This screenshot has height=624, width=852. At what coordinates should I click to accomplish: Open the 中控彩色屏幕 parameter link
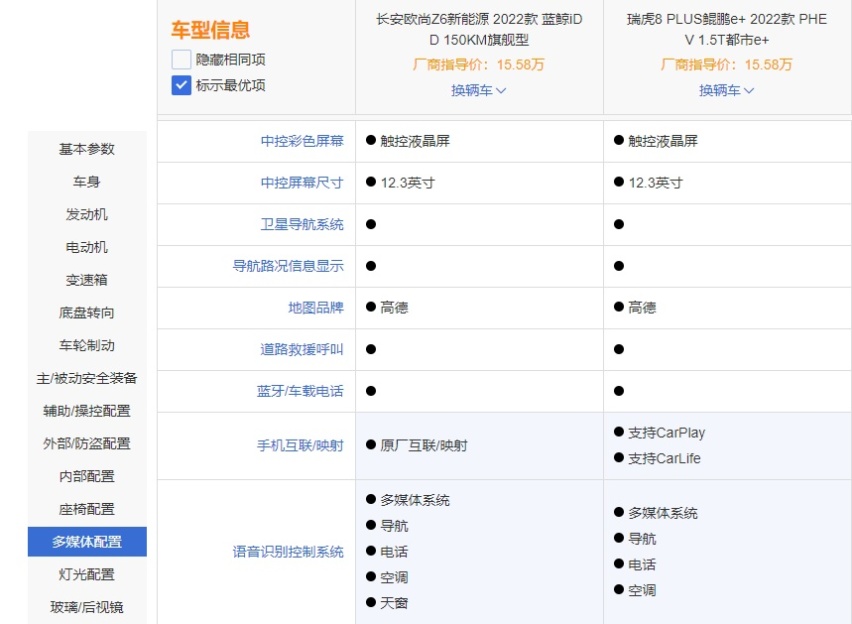[x=302, y=141]
